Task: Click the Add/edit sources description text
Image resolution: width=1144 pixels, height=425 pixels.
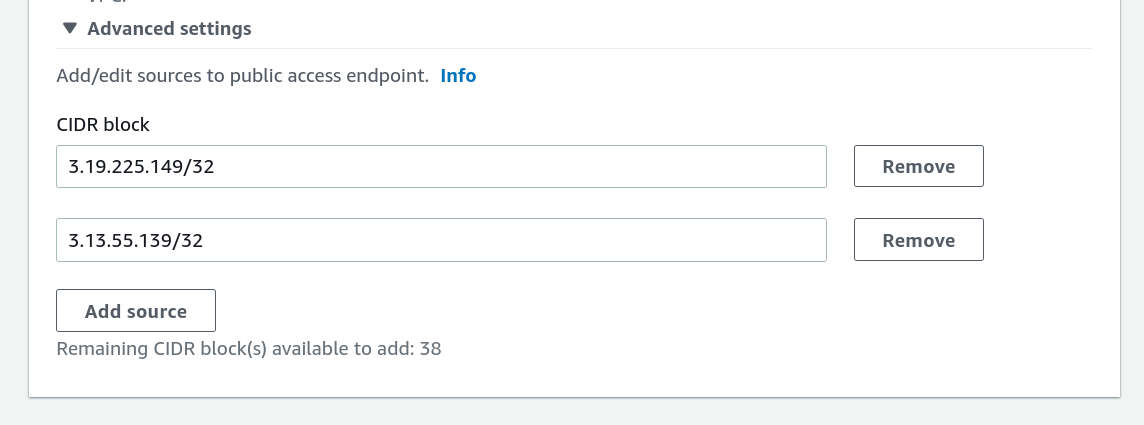Action: tap(242, 76)
